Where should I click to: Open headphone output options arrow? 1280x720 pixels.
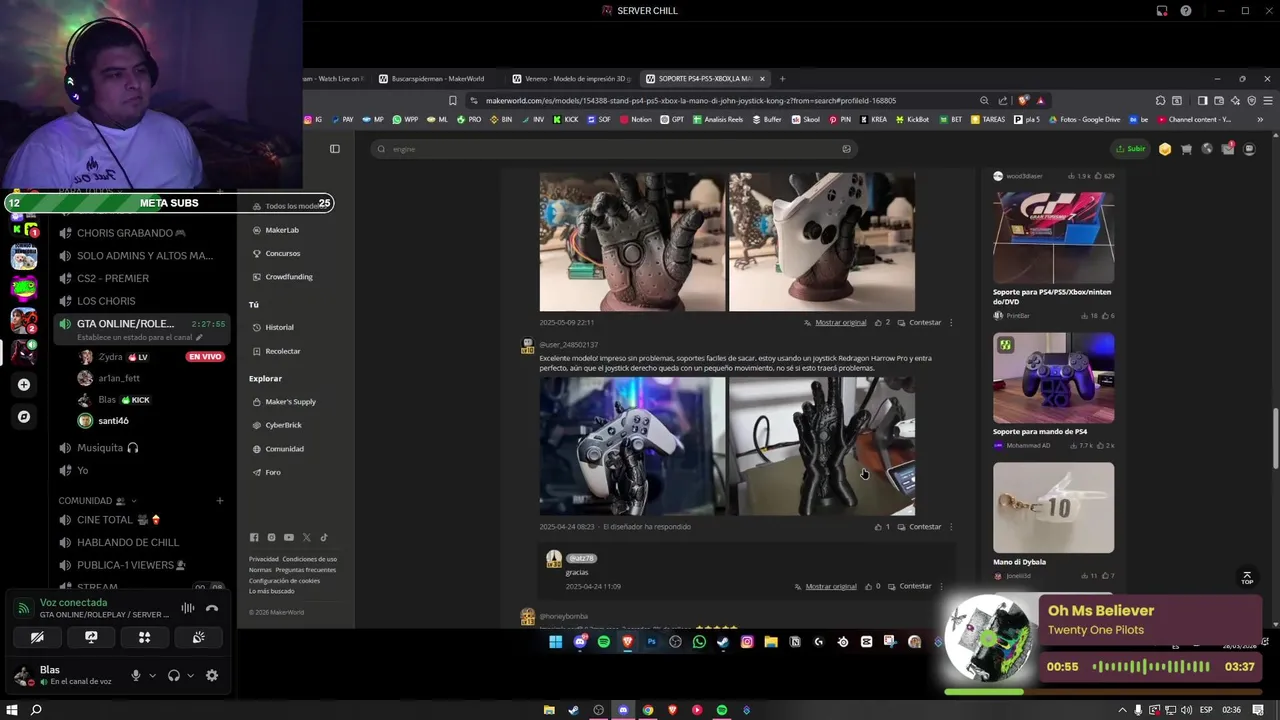(190, 676)
